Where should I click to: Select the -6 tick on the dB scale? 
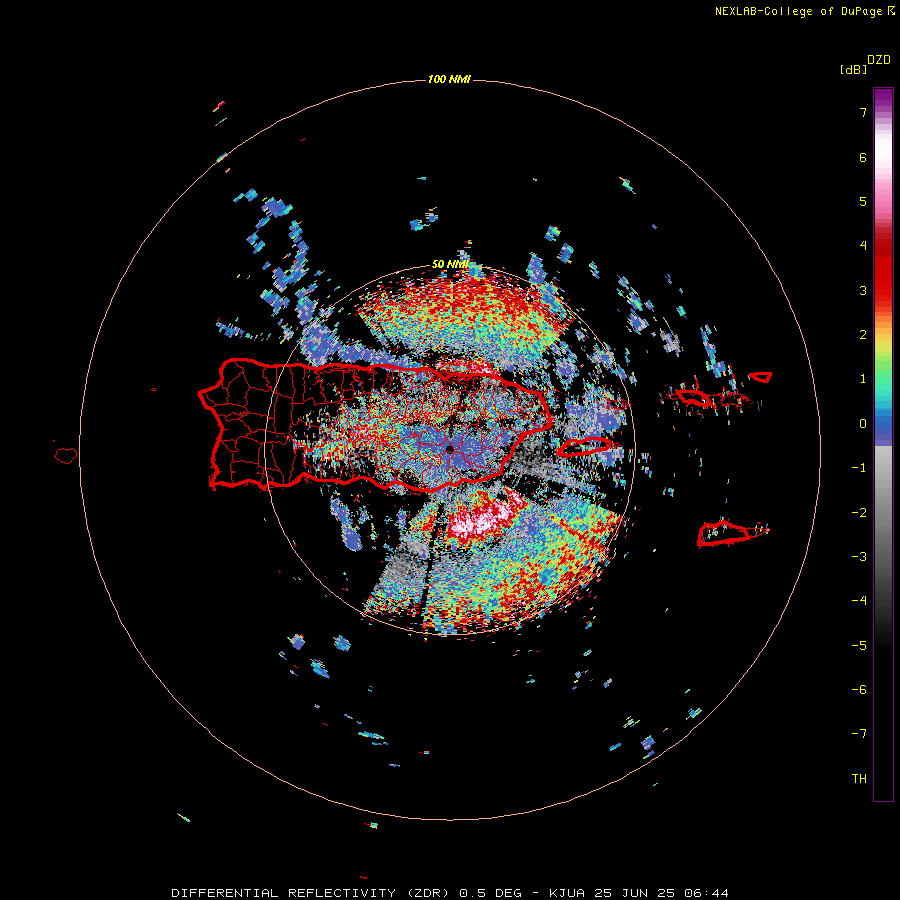click(859, 690)
